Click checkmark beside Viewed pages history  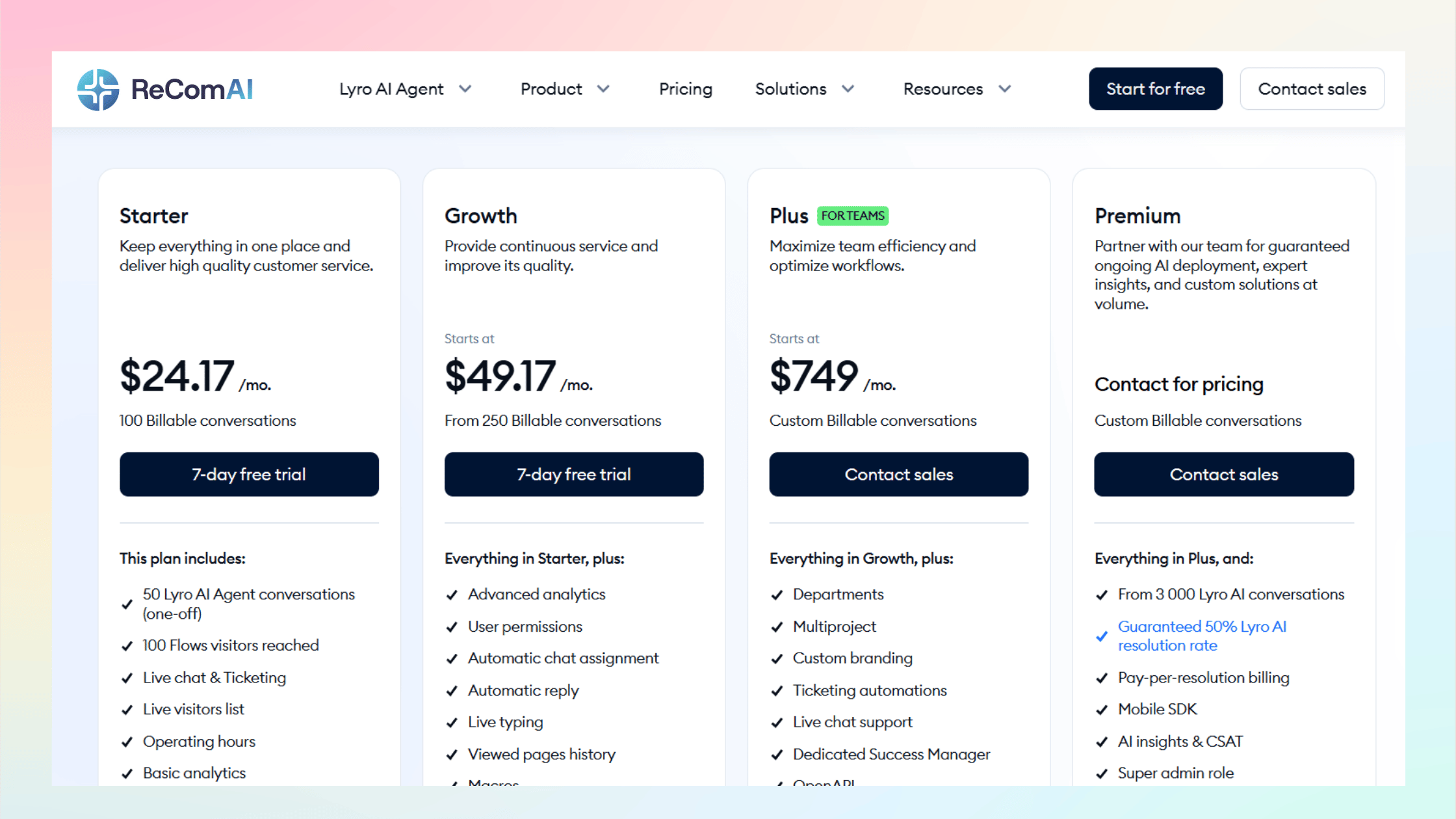(x=452, y=755)
